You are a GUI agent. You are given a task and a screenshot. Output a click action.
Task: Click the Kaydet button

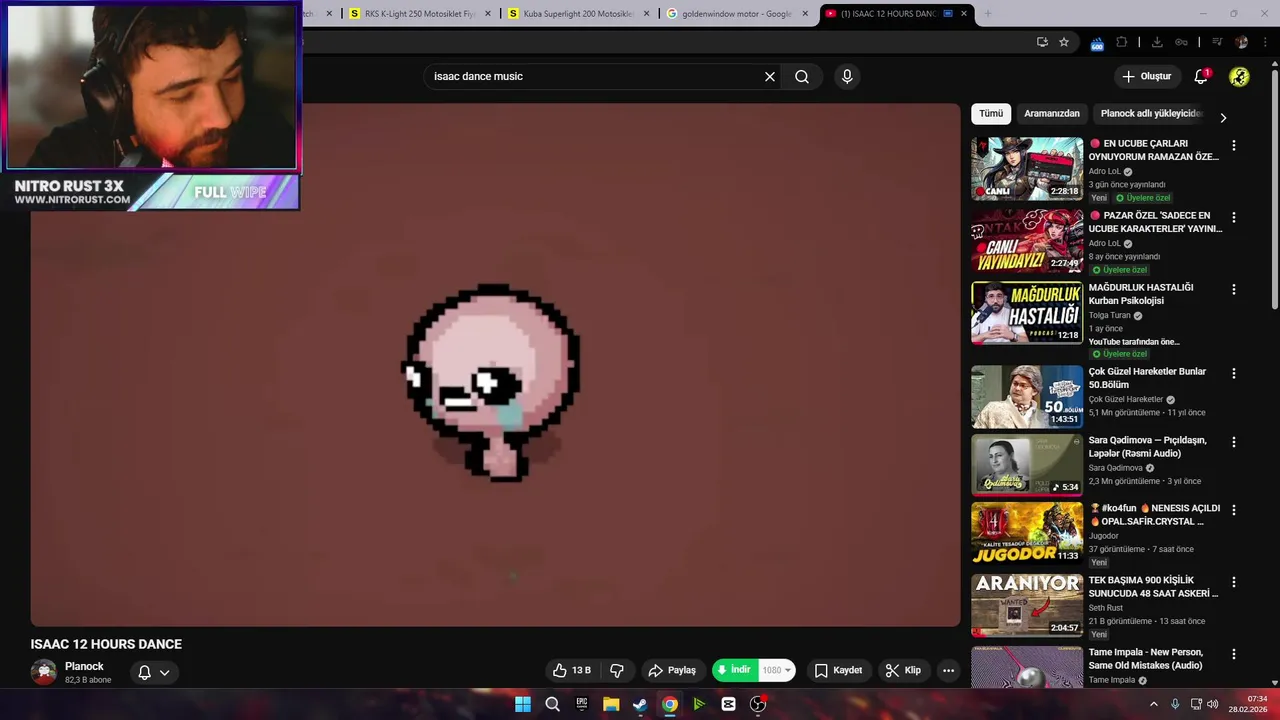point(838,670)
